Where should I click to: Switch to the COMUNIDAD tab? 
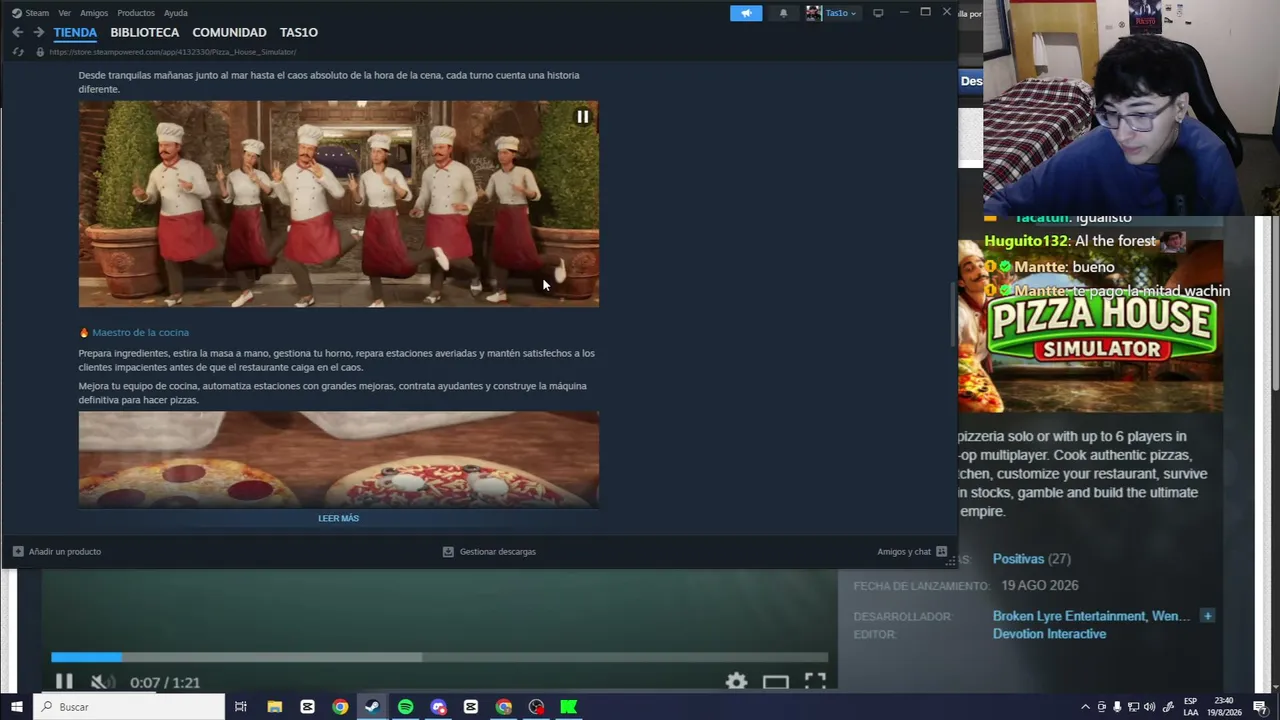229,32
